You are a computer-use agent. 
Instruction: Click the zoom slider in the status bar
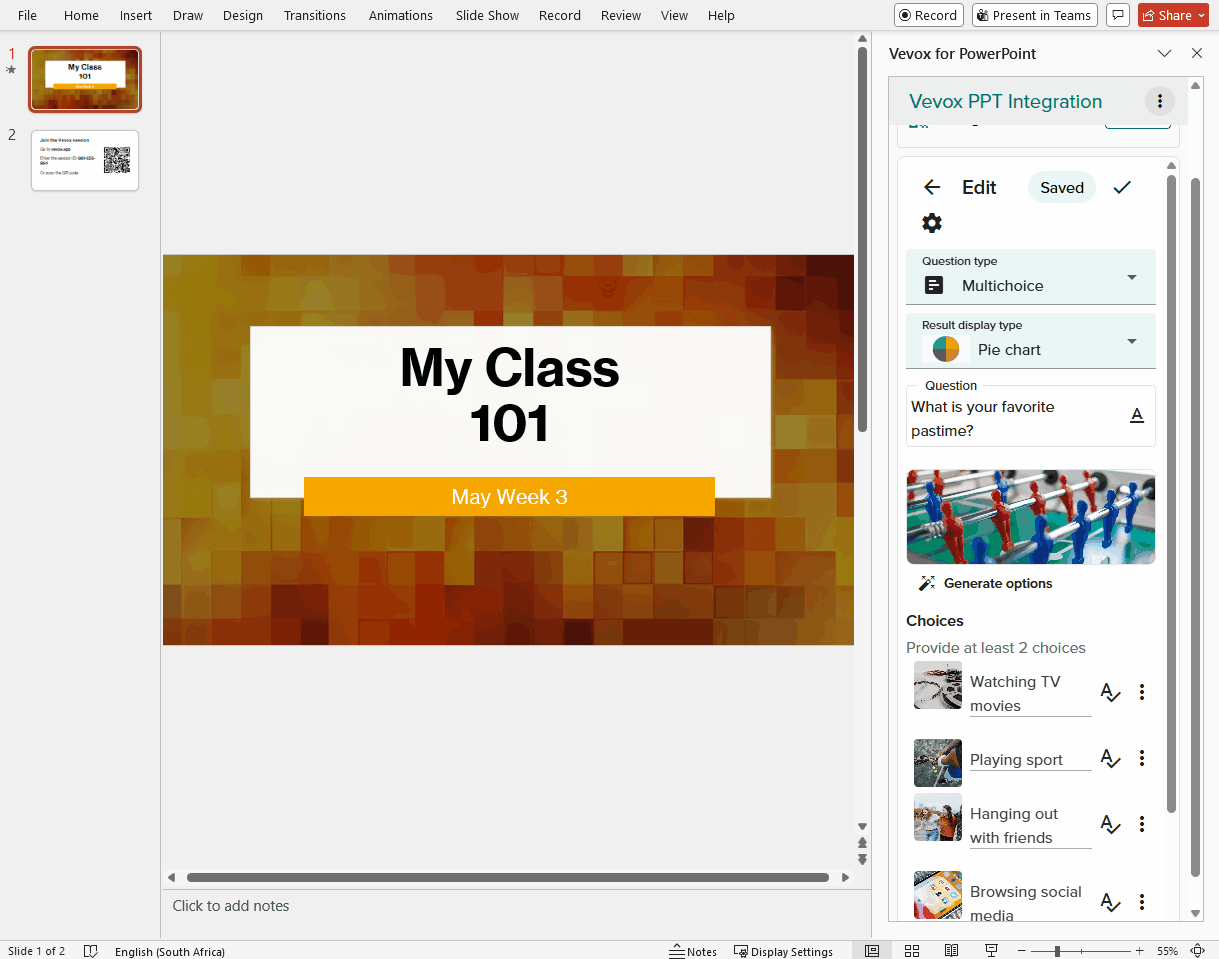1057,951
